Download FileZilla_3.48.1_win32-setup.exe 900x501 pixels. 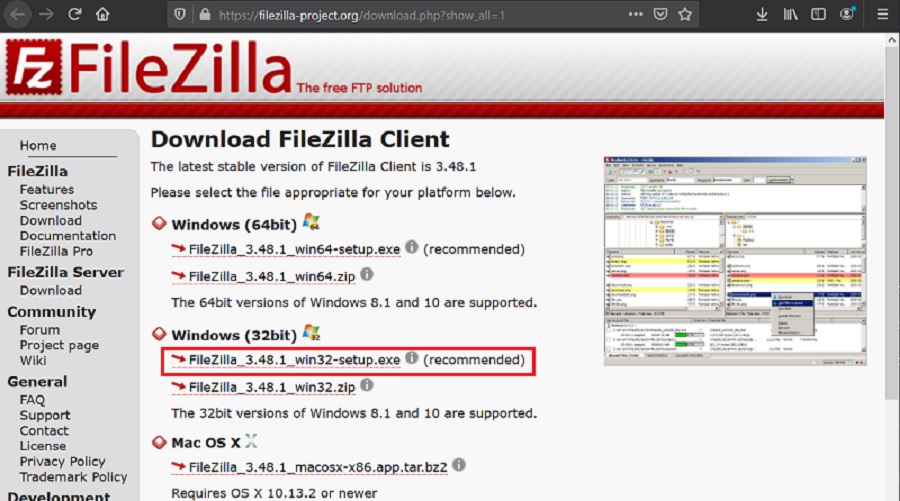coord(294,360)
